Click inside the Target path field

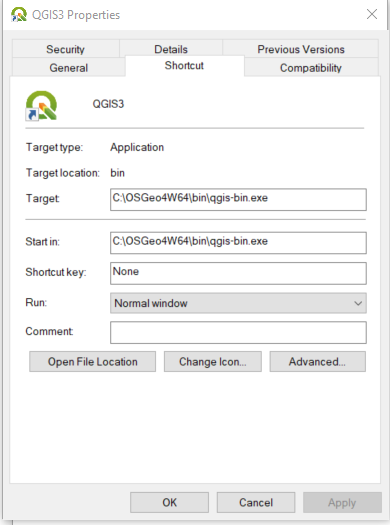(238, 200)
